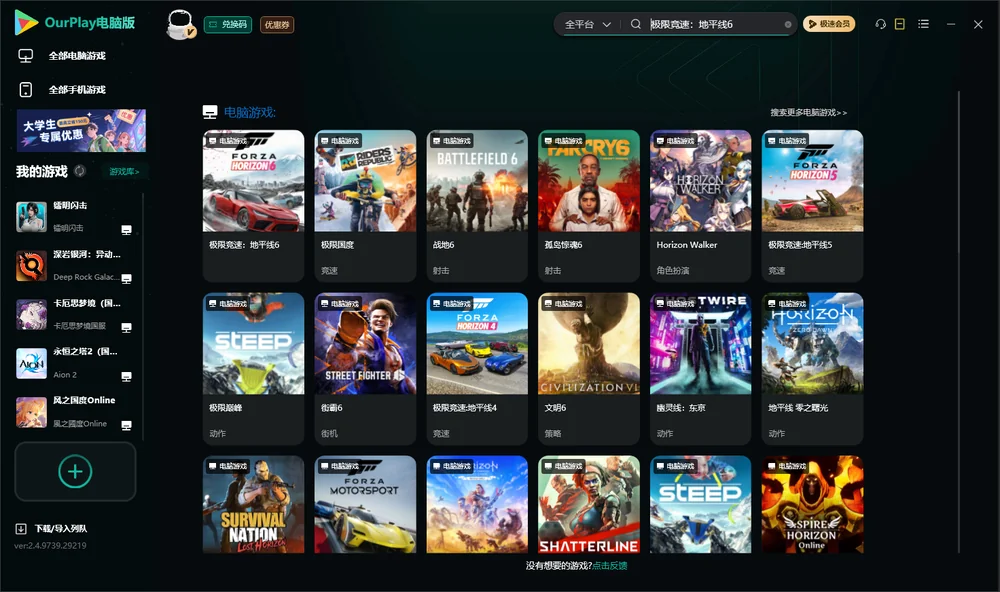Select the Survival Nation game cover
Screen dimensions: 1000x592
pos(253,504)
